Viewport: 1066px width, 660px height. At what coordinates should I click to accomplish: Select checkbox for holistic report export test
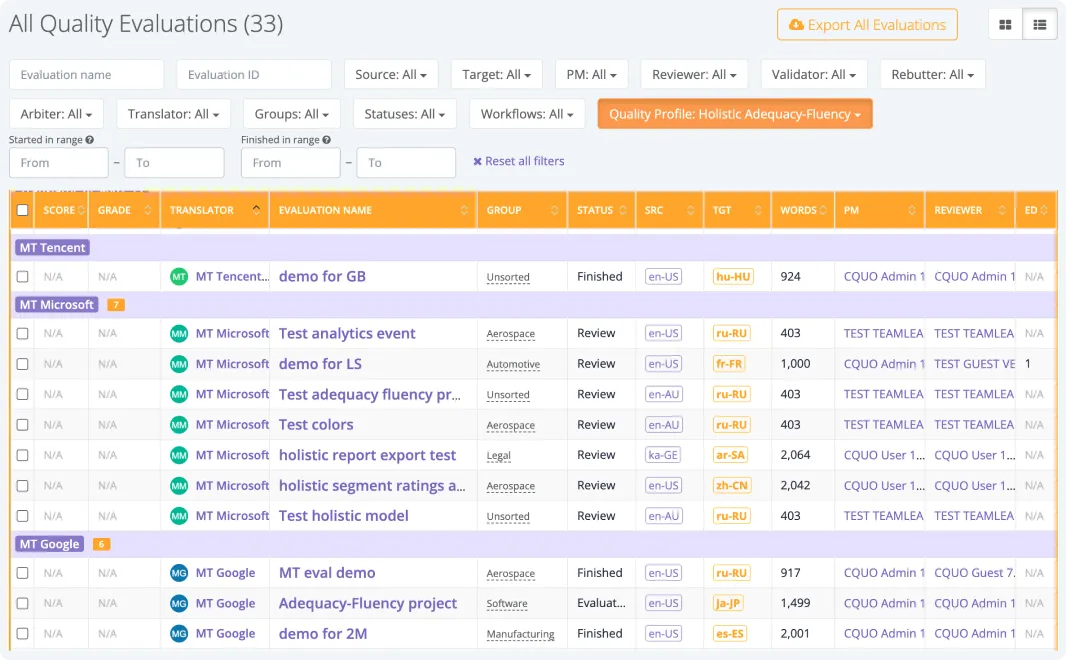point(22,455)
